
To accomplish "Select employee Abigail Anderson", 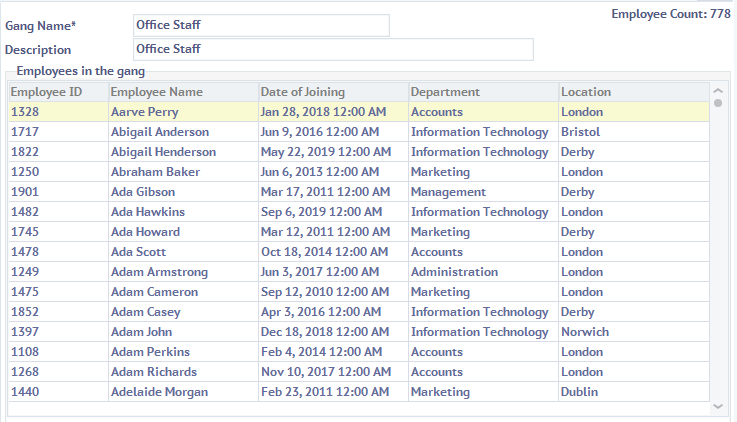I will [160, 132].
